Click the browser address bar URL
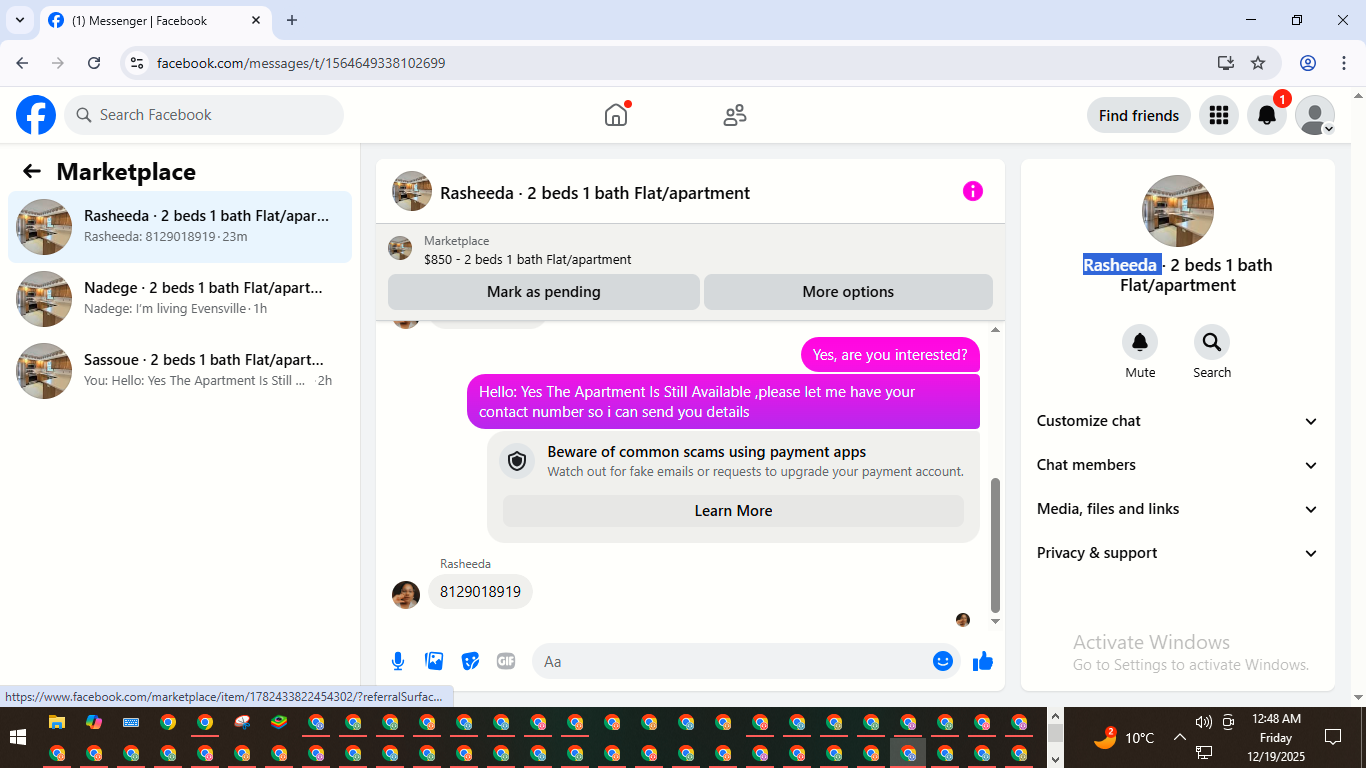This screenshot has width=1366, height=768. (301, 63)
